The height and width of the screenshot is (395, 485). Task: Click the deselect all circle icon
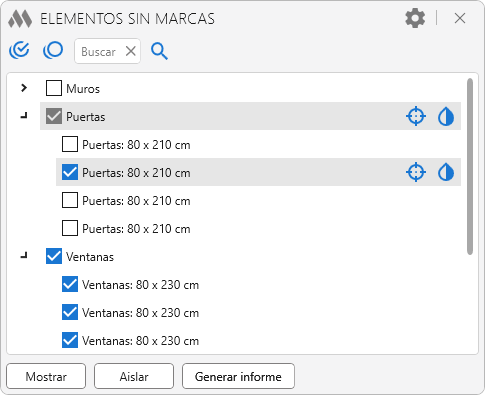click(53, 51)
